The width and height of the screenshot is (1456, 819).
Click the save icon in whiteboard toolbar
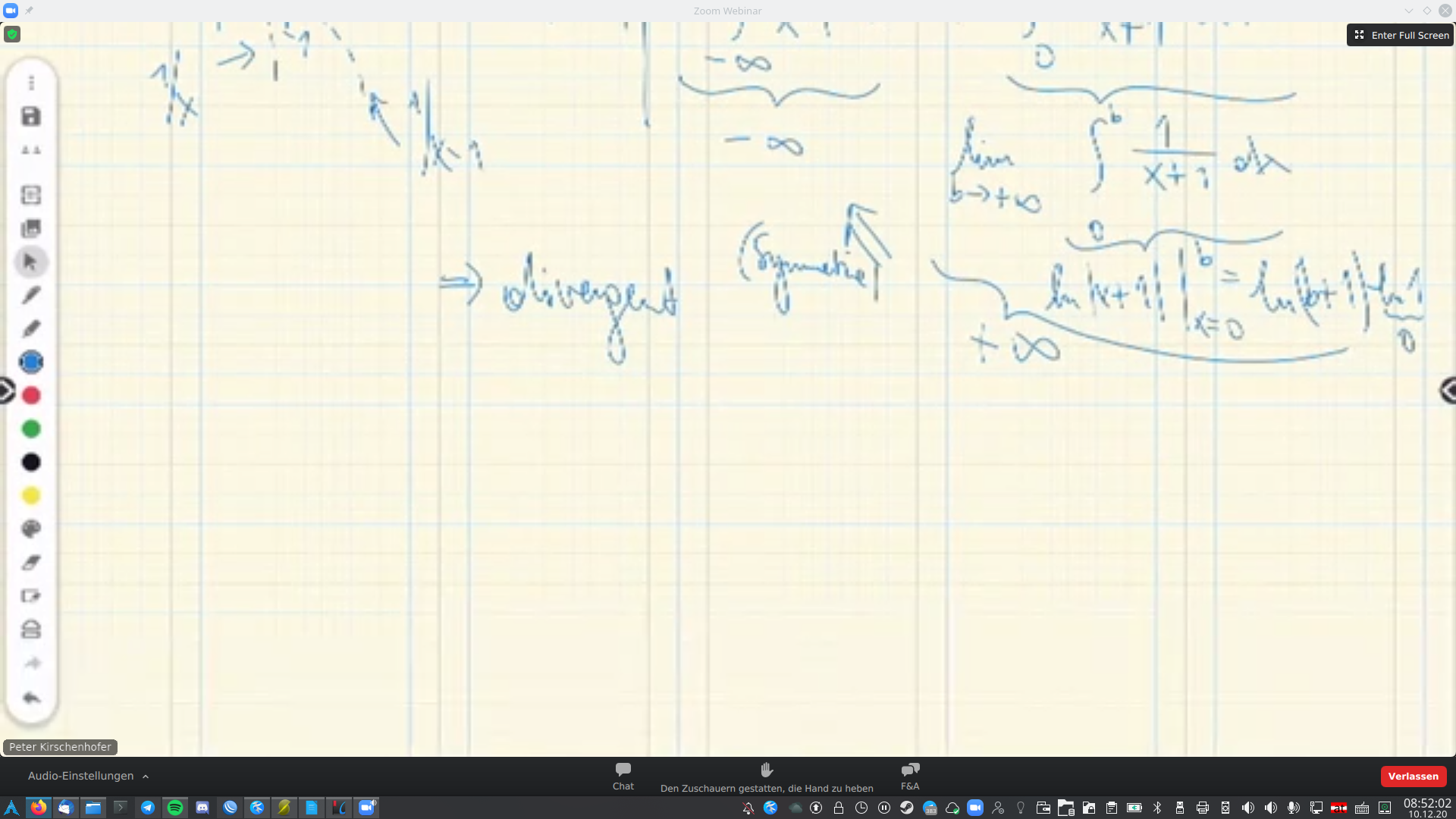click(31, 117)
